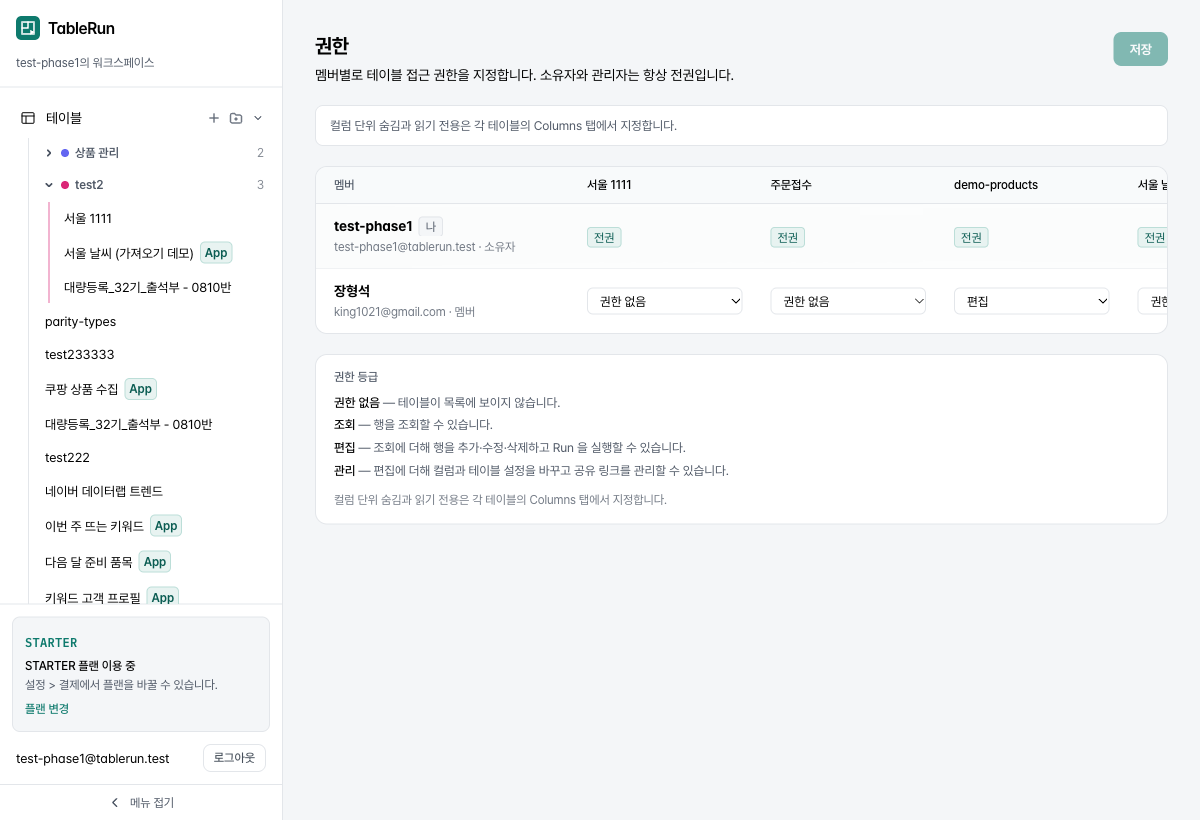Click the 전권 badge under 서울 1111
1200x820 pixels.
click(604, 237)
